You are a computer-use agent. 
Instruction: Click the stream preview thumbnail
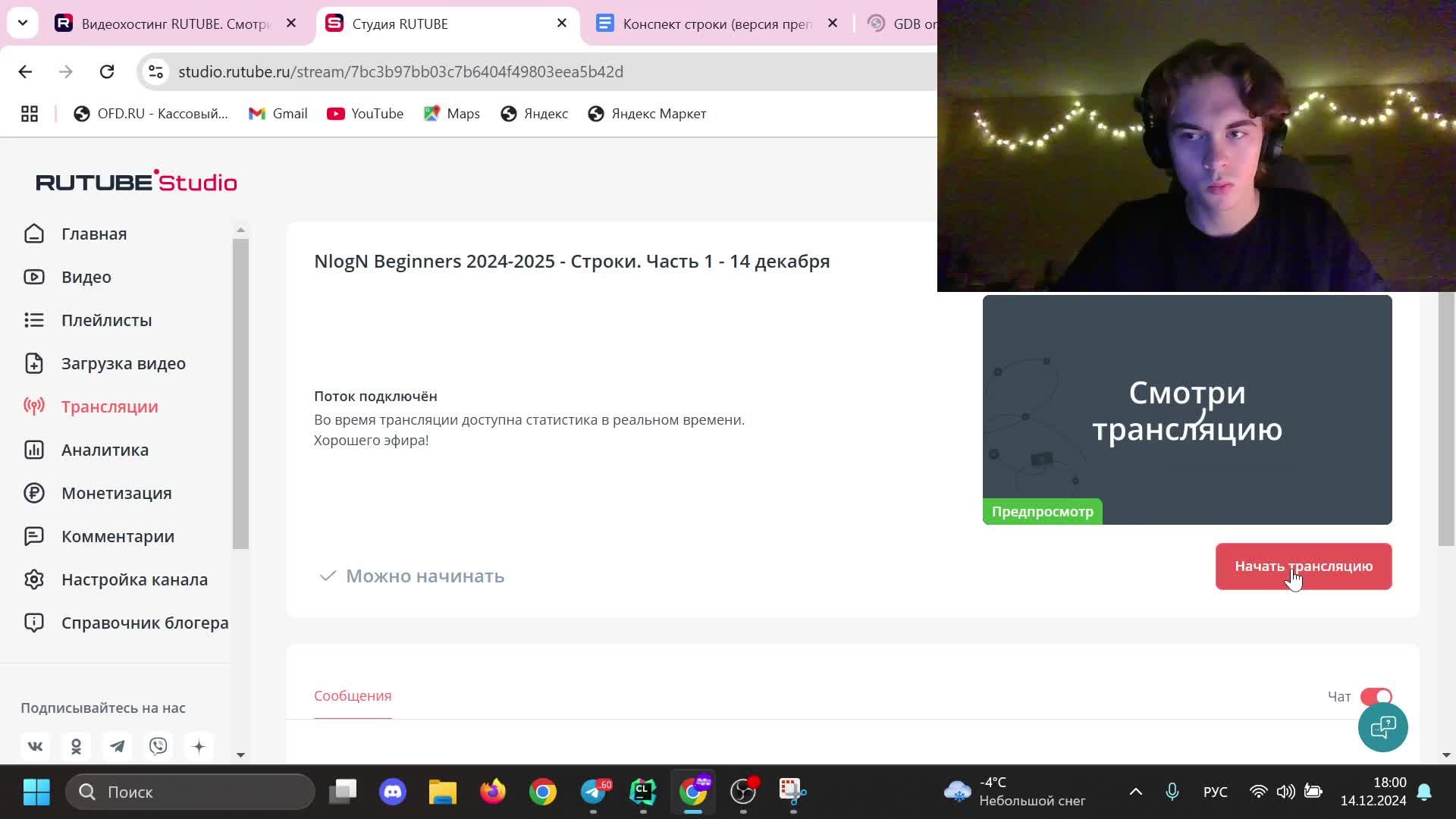coord(1187,409)
